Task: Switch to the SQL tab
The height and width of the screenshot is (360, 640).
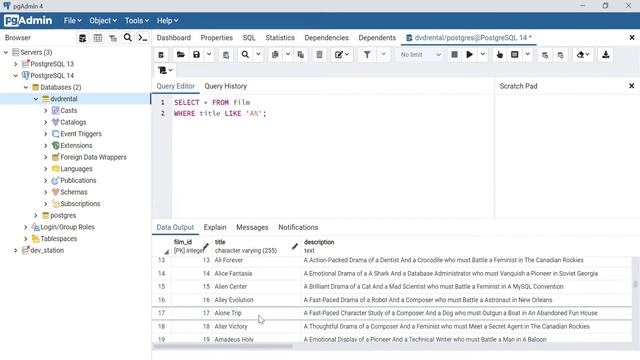Action: click(x=249, y=38)
